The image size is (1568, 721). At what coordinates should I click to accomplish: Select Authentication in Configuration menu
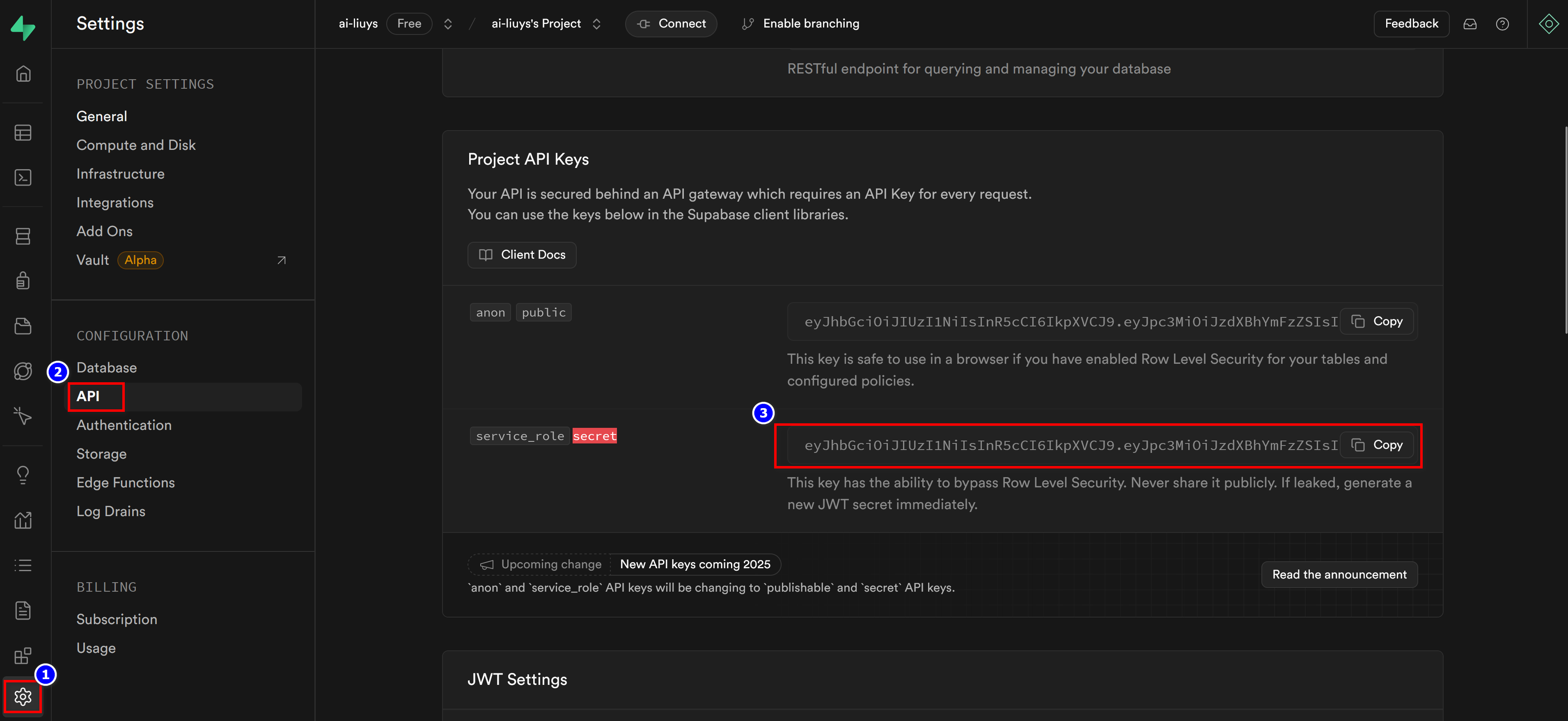coord(124,425)
